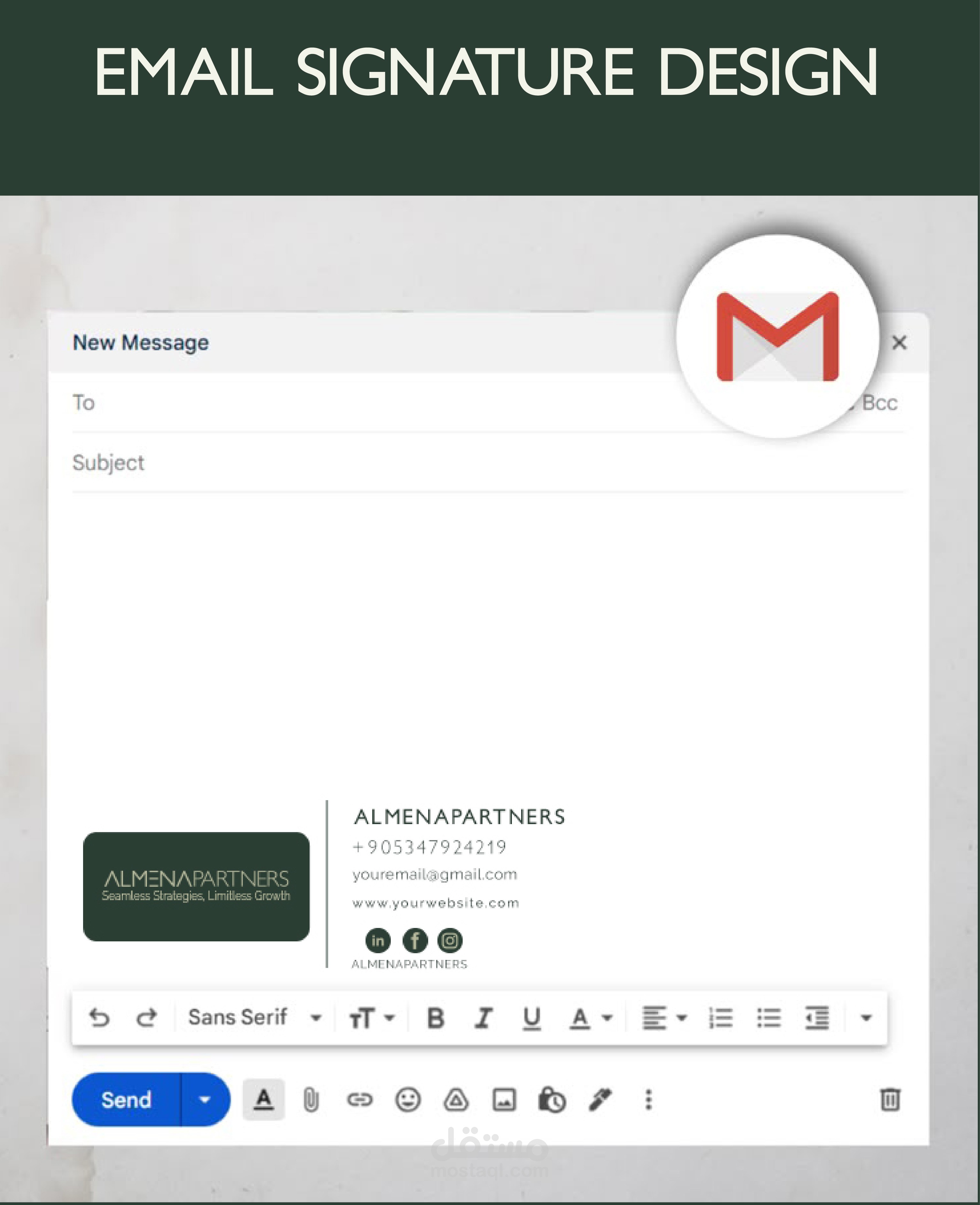Insert files using the Drive triangle icon
This screenshot has width=980, height=1205.
[456, 1100]
